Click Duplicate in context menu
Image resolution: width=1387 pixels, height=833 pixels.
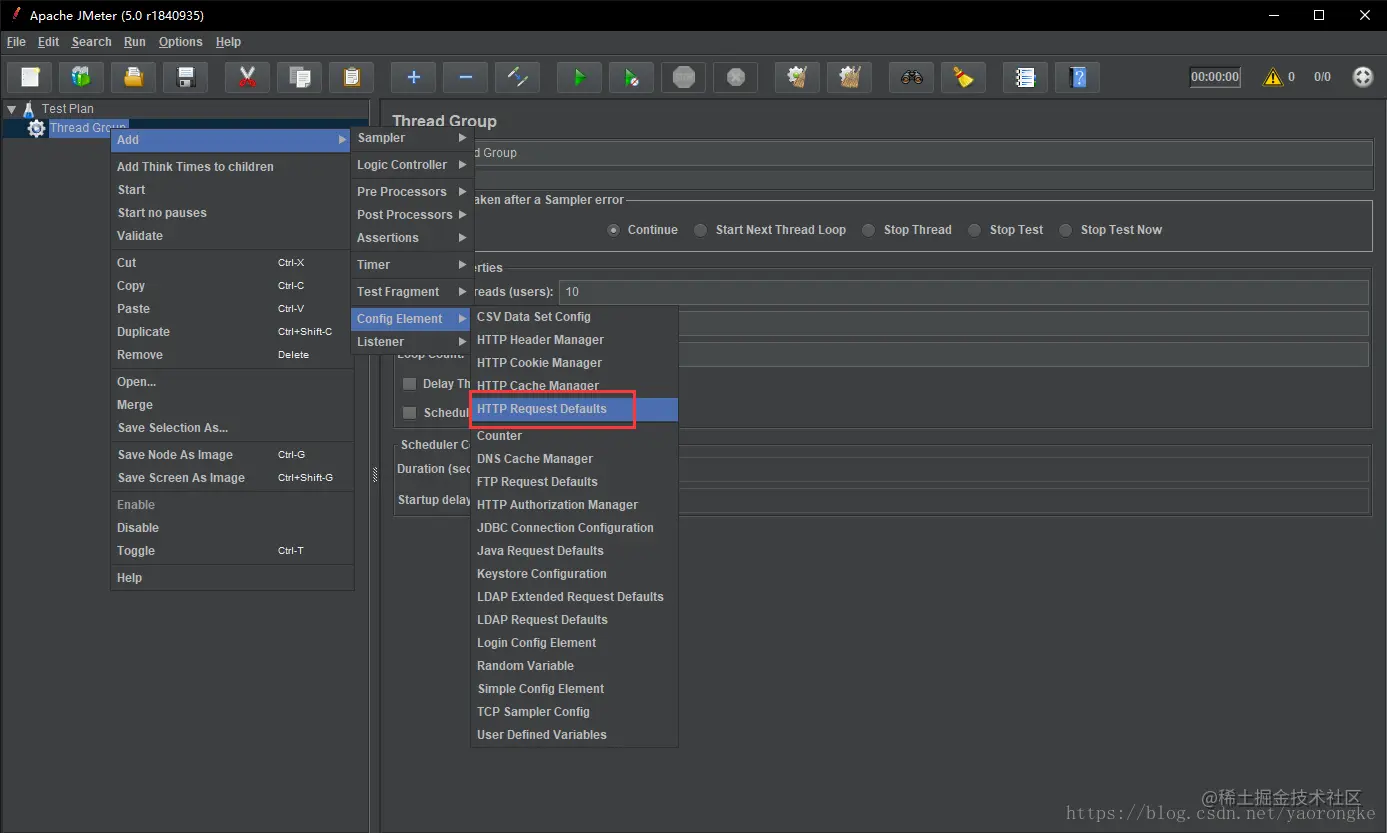point(232,332)
